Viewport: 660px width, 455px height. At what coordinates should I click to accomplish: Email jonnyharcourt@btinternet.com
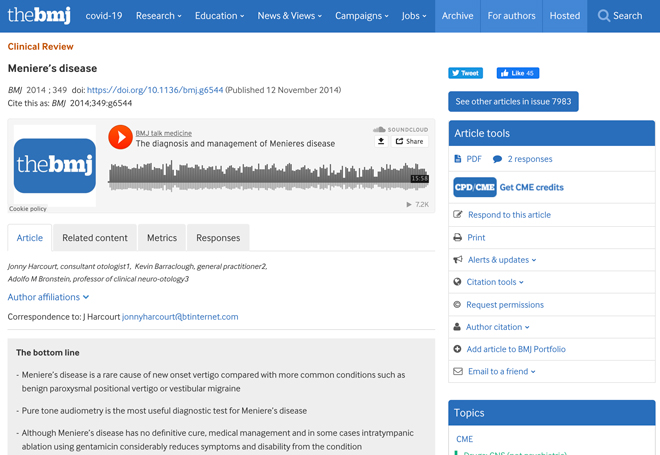(x=180, y=317)
